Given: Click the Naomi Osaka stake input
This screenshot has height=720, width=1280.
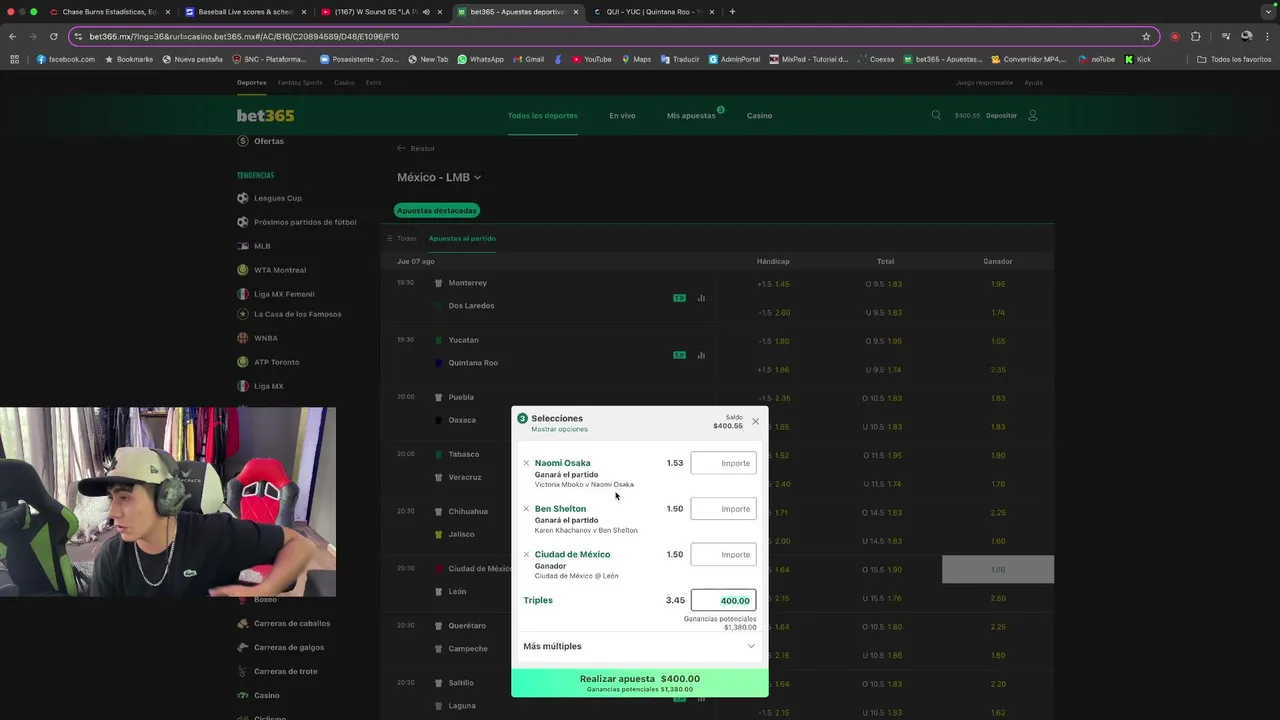Looking at the screenshot, I should 723,463.
